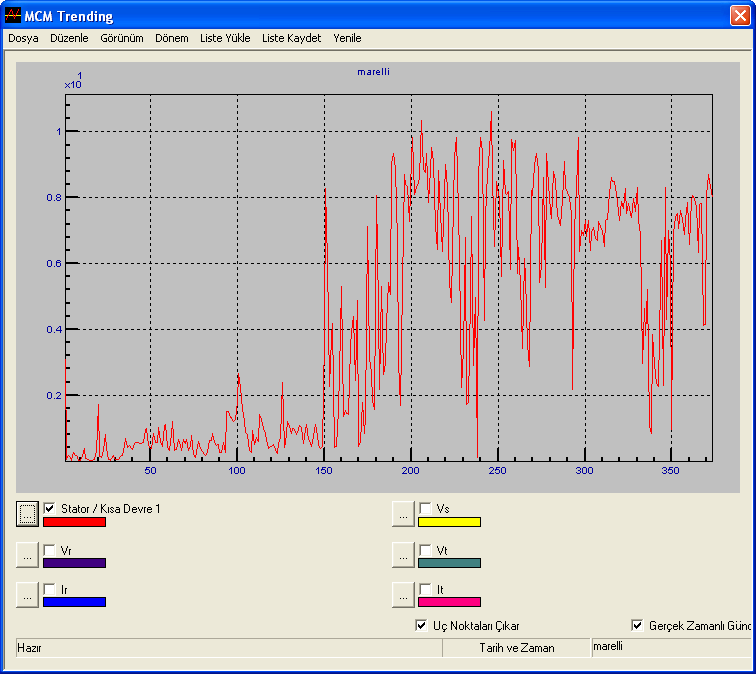This screenshot has height=674, width=756.
Task: Open the Düzenle menu
Action: point(69,38)
